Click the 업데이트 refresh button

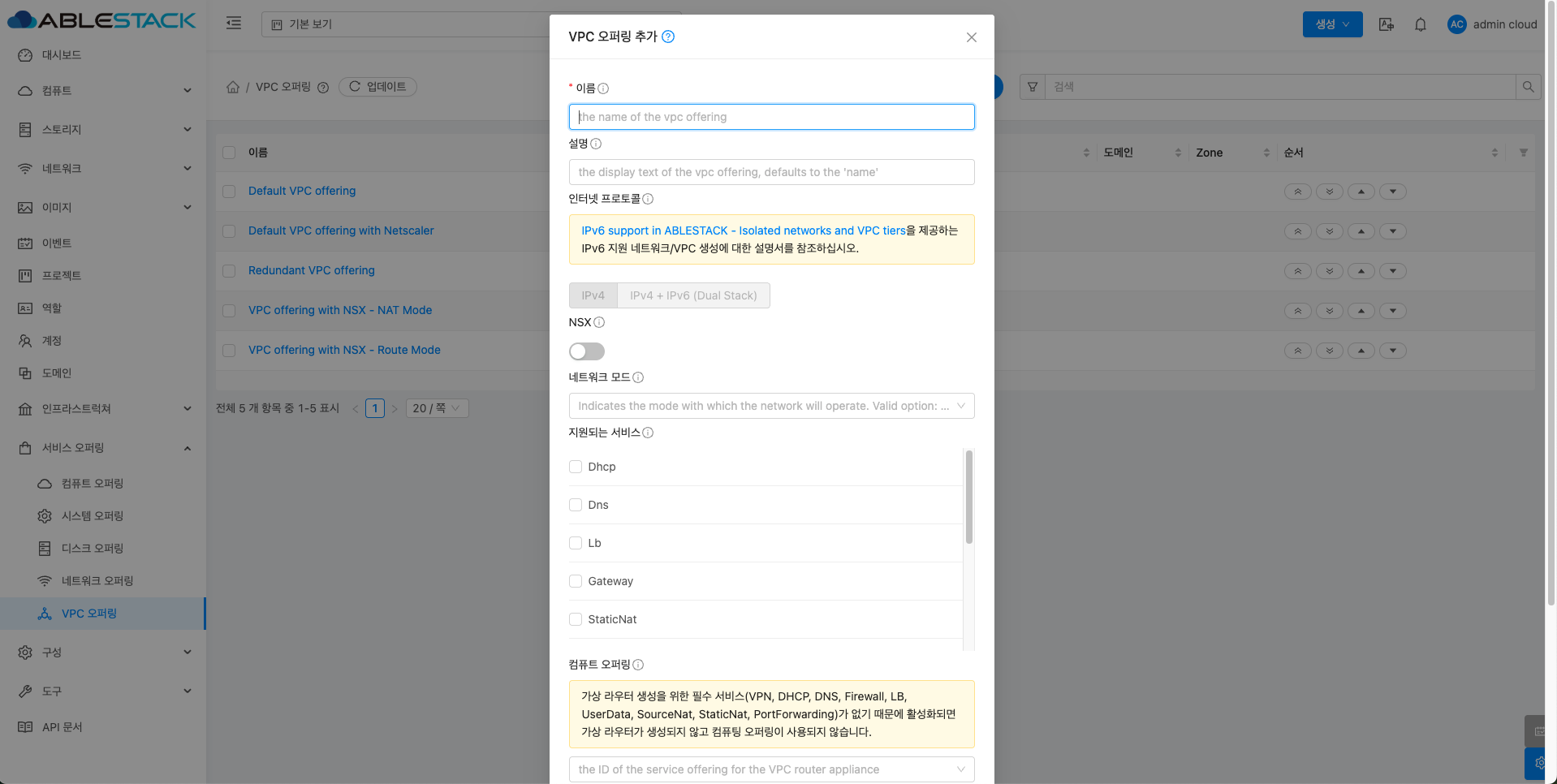point(377,87)
